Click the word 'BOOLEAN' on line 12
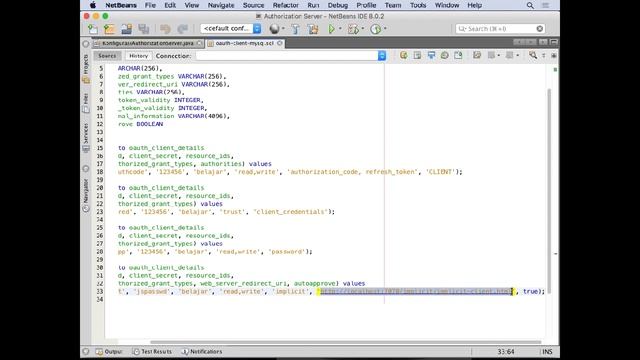The width and height of the screenshot is (640, 360). click(x=149, y=124)
